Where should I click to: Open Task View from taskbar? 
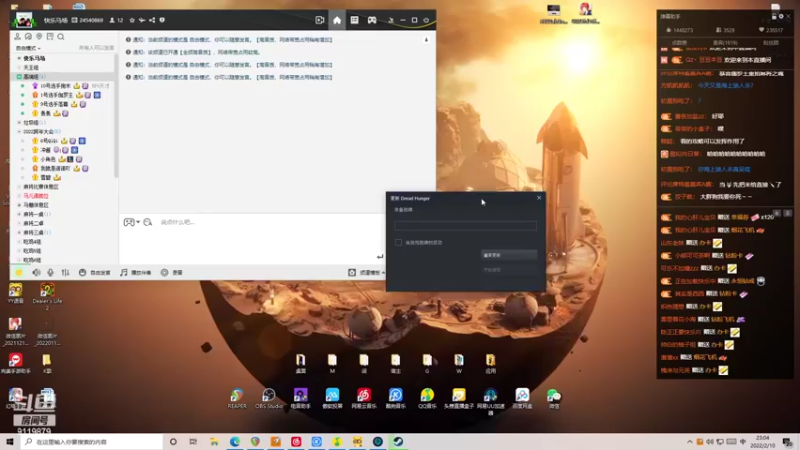(x=193, y=441)
